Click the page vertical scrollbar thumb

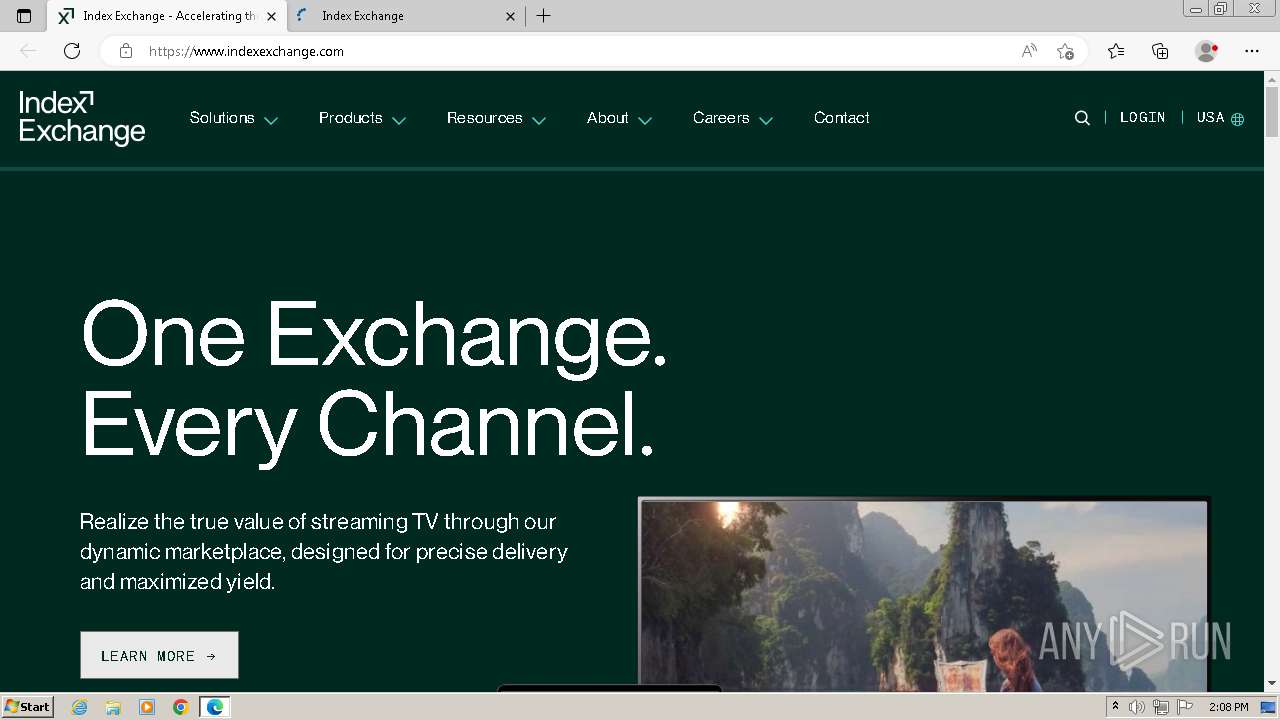tap(1272, 112)
